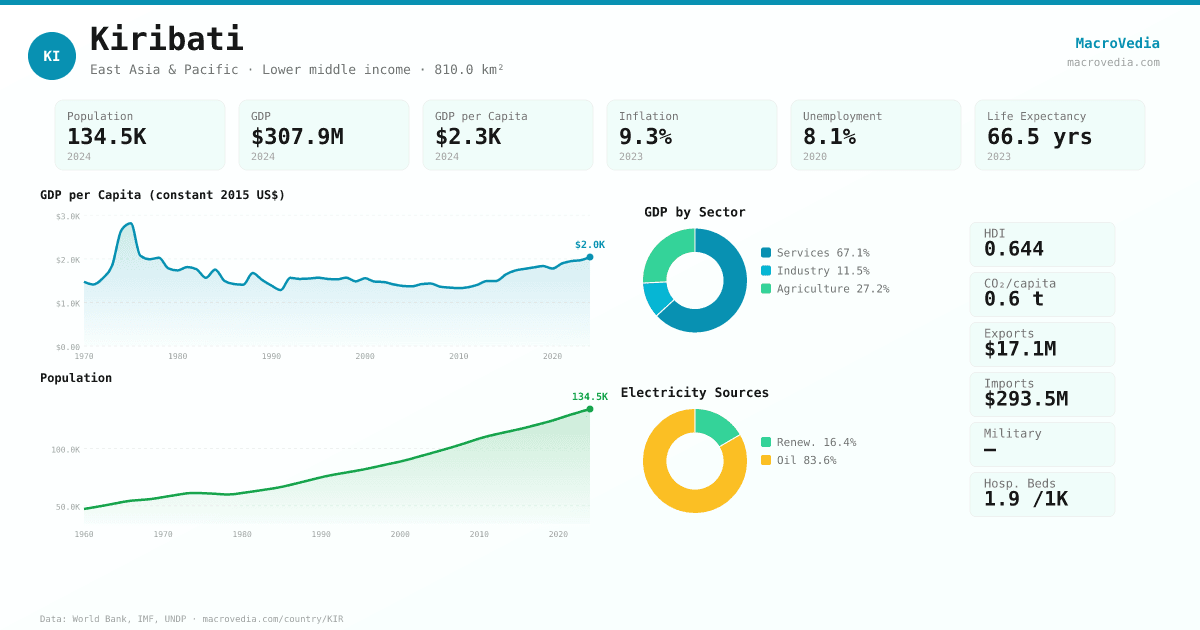
Task: Click the 134.5K endpoint on Population chart
Action: (590, 409)
